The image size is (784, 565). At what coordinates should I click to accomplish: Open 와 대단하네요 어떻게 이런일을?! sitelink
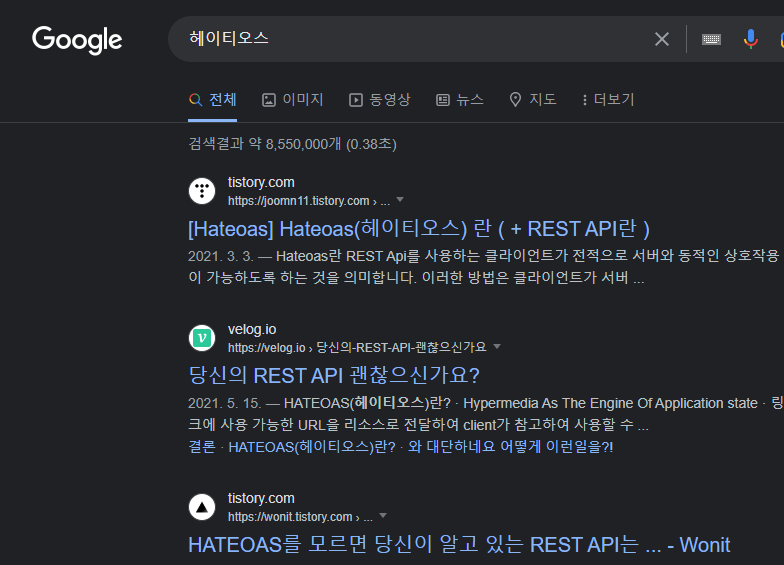(510, 446)
